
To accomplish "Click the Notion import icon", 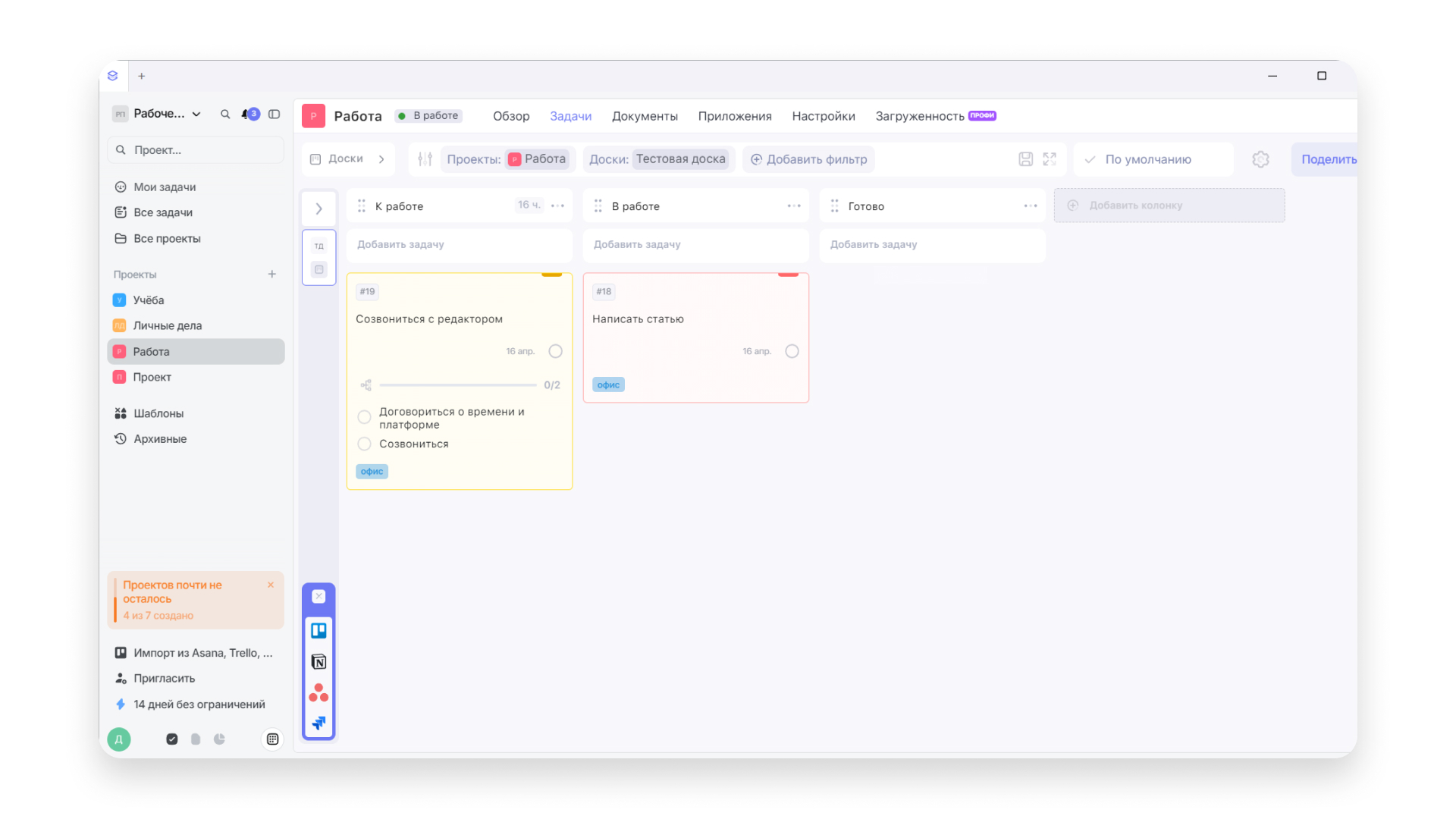I will [318, 662].
